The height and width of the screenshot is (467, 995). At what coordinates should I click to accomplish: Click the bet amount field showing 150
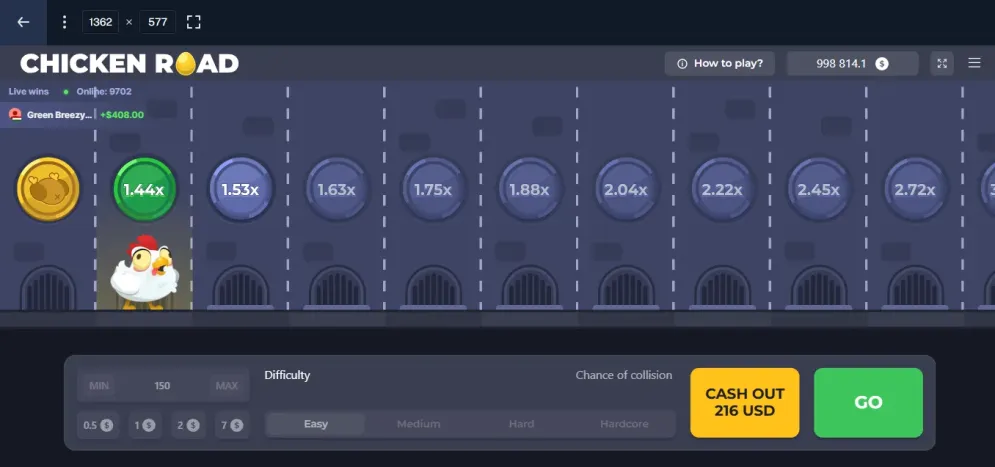pos(162,386)
